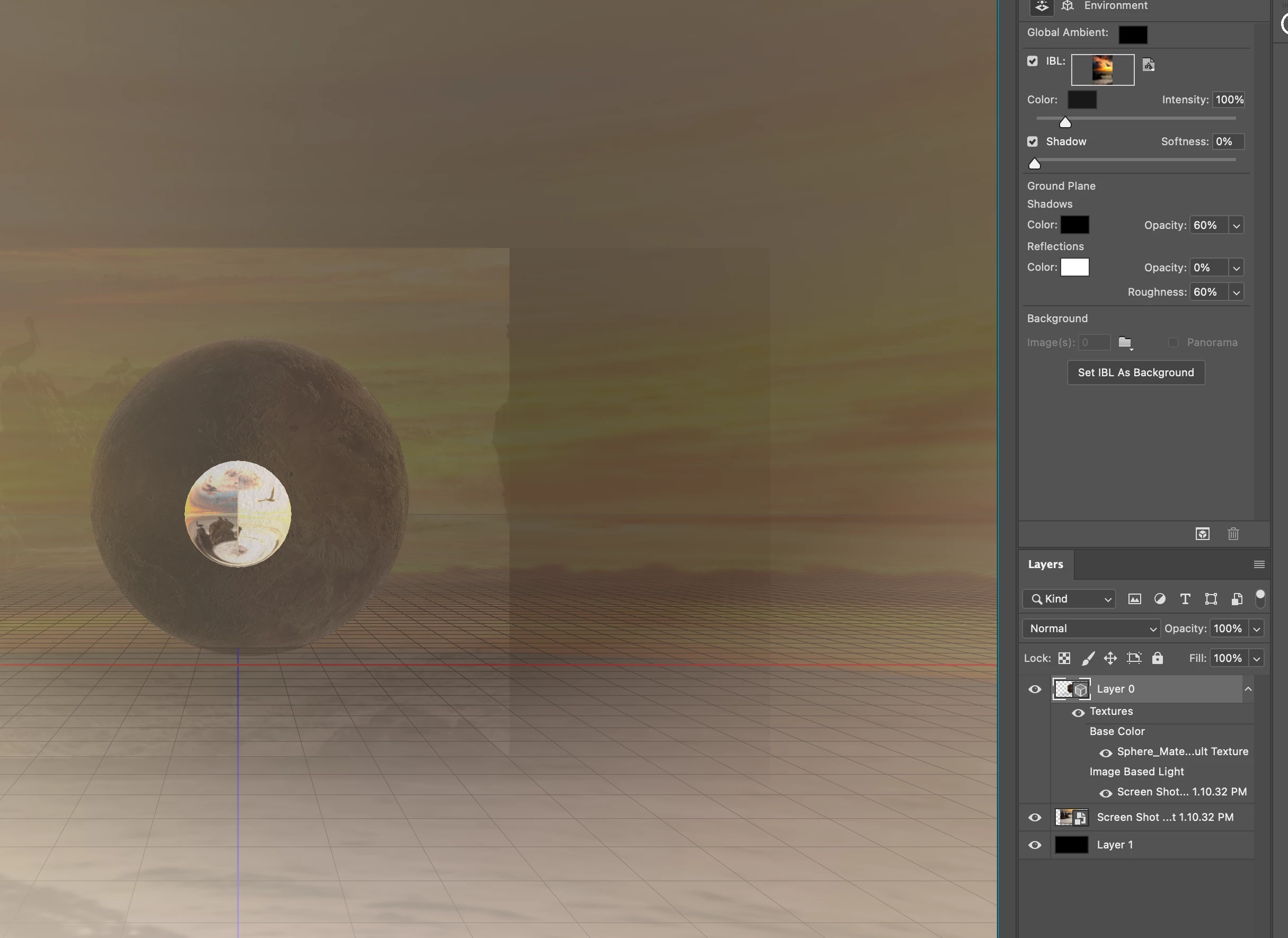This screenshot has height=938, width=1288.
Task: Filter layers by type text icon
Action: point(1185,599)
